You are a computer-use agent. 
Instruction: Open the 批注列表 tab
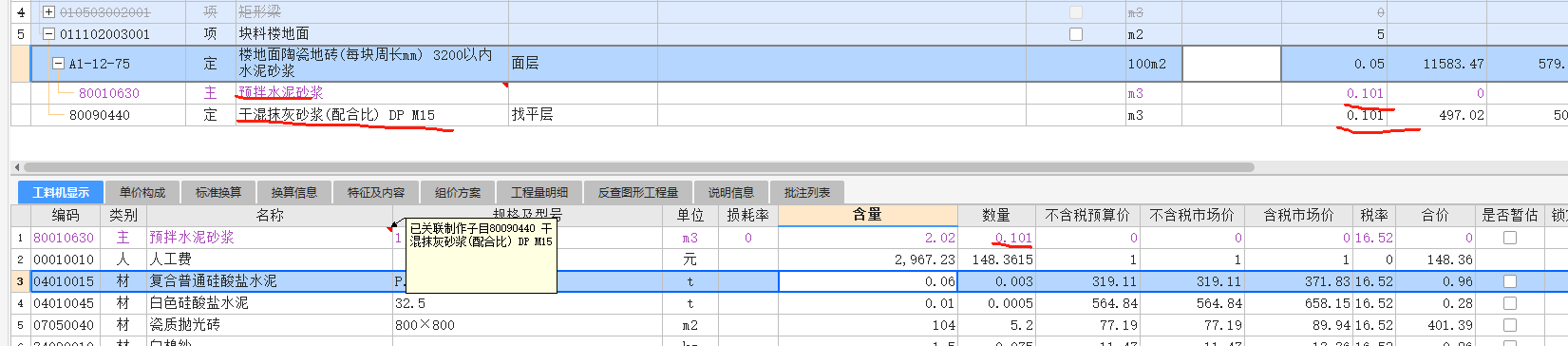tap(807, 193)
